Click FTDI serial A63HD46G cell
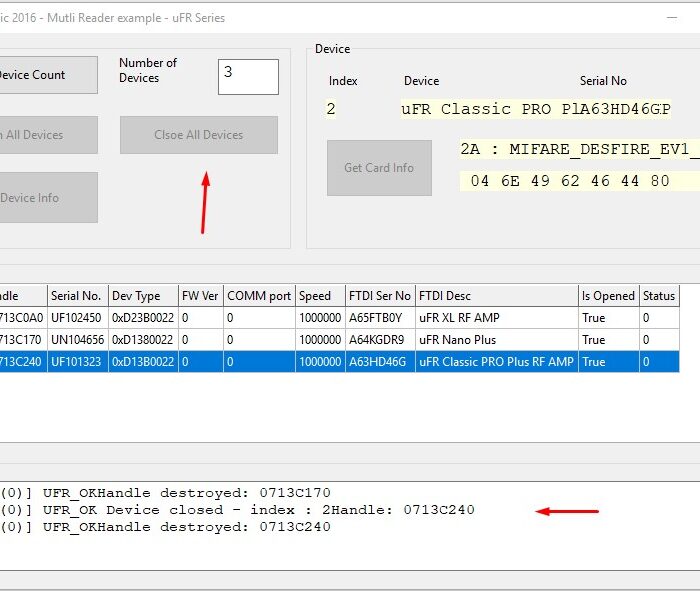 click(380, 362)
